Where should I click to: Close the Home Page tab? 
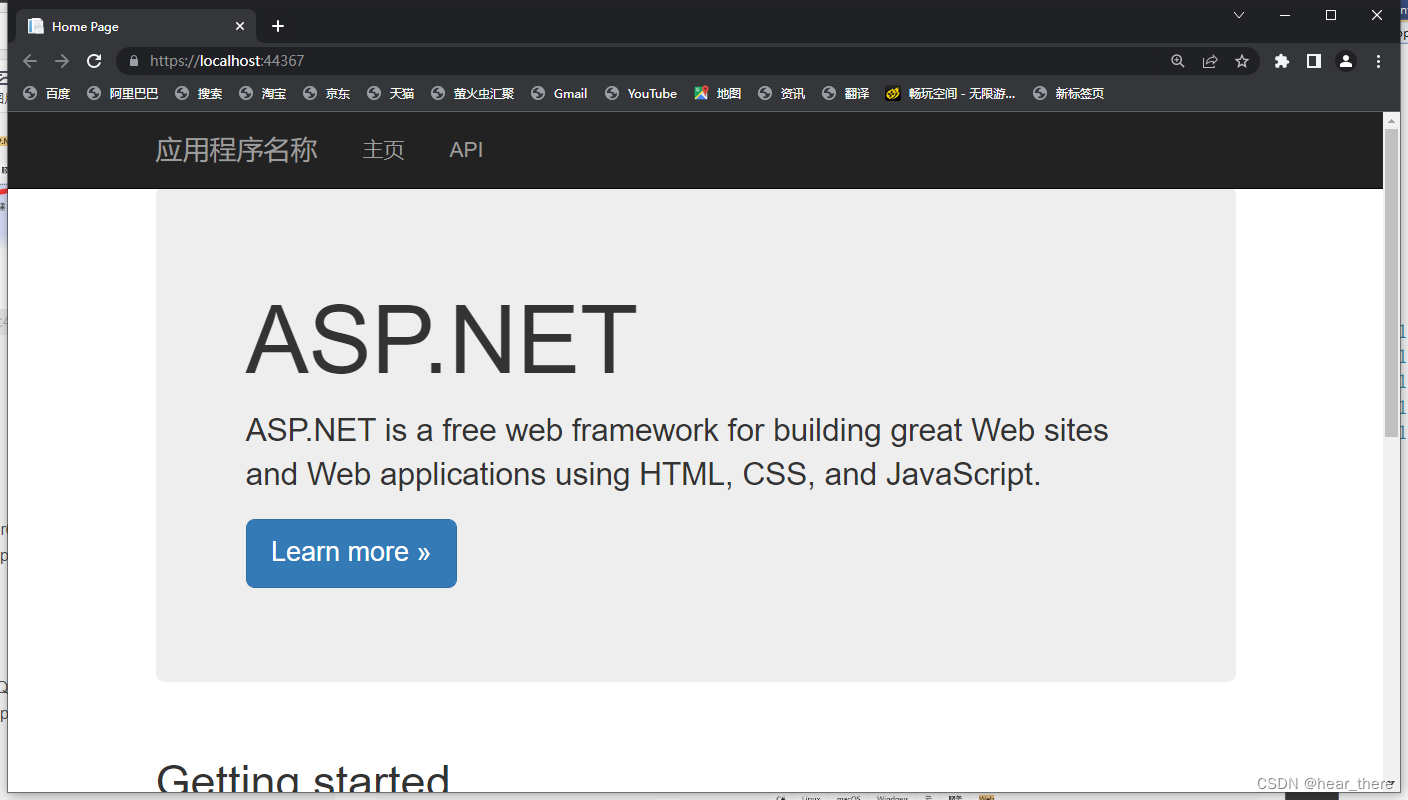point(240,26)
